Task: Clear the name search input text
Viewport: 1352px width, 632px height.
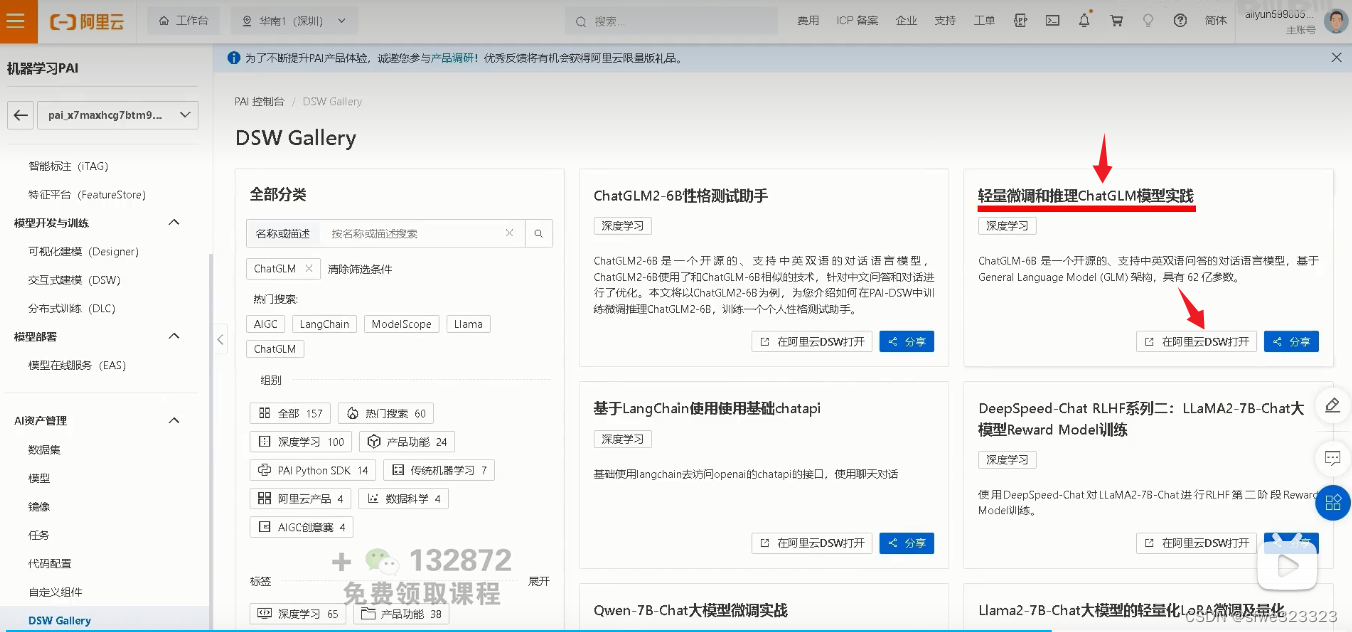Action: [509, 233]
